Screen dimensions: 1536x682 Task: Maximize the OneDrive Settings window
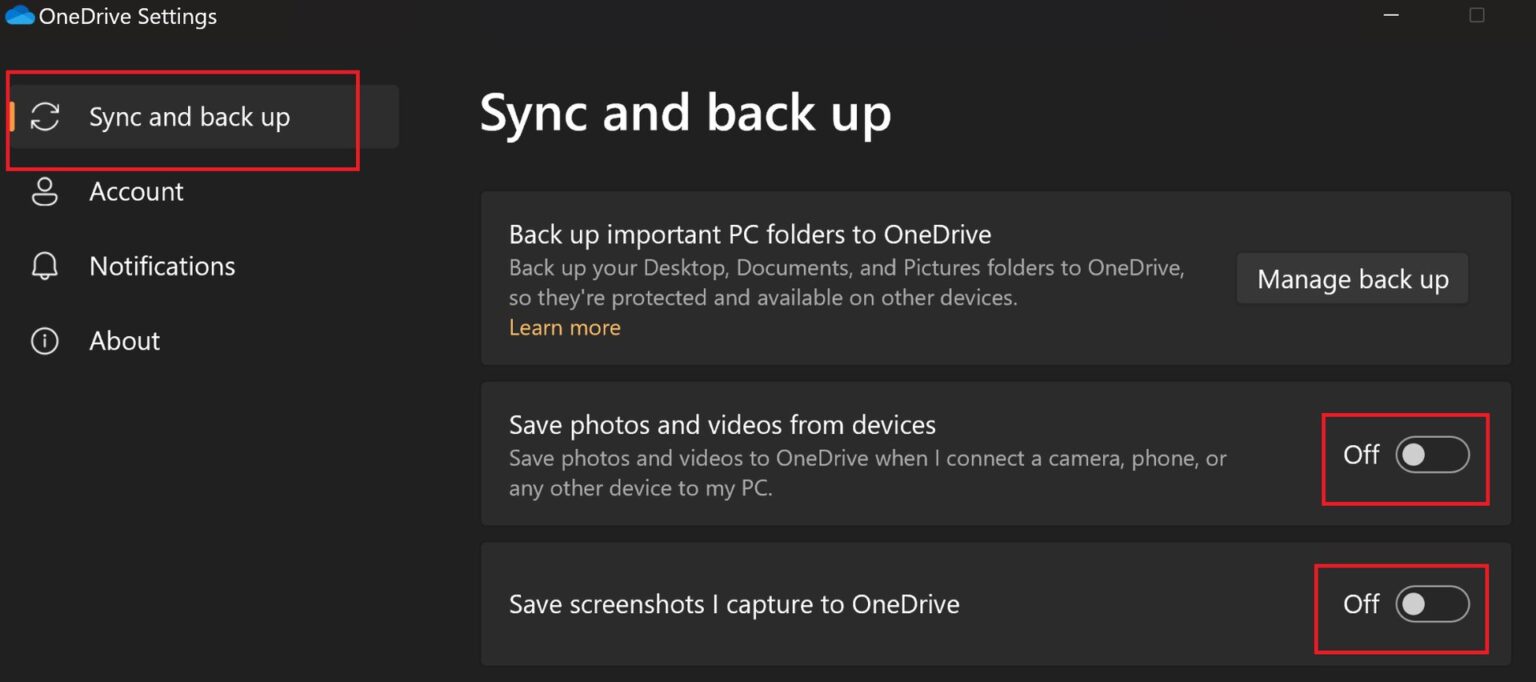1476,15
